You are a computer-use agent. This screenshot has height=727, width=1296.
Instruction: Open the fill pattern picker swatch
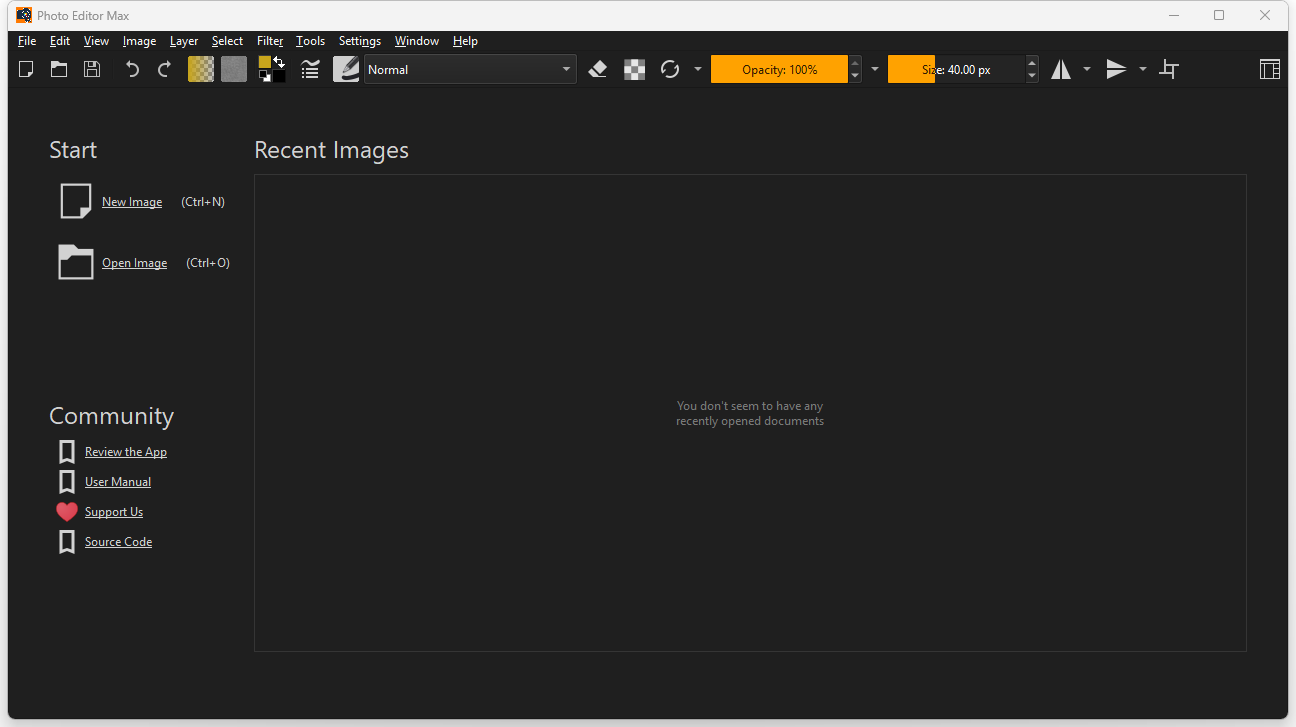click(234, 69)
